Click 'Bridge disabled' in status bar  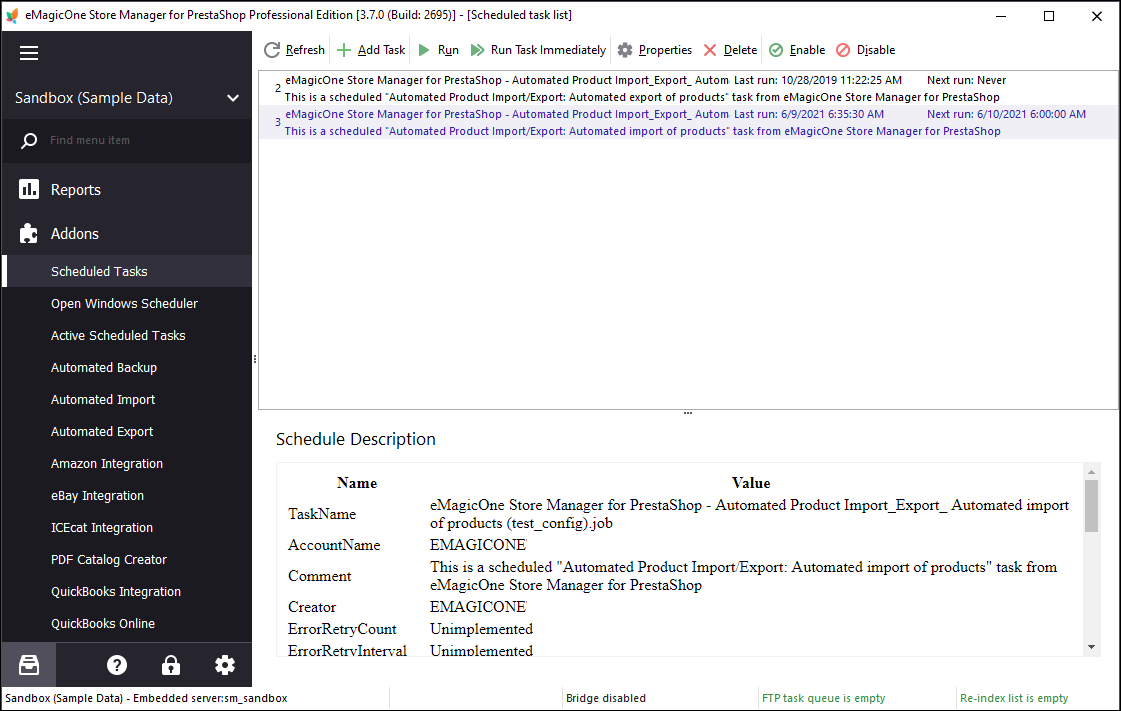[x=606, y=698]
